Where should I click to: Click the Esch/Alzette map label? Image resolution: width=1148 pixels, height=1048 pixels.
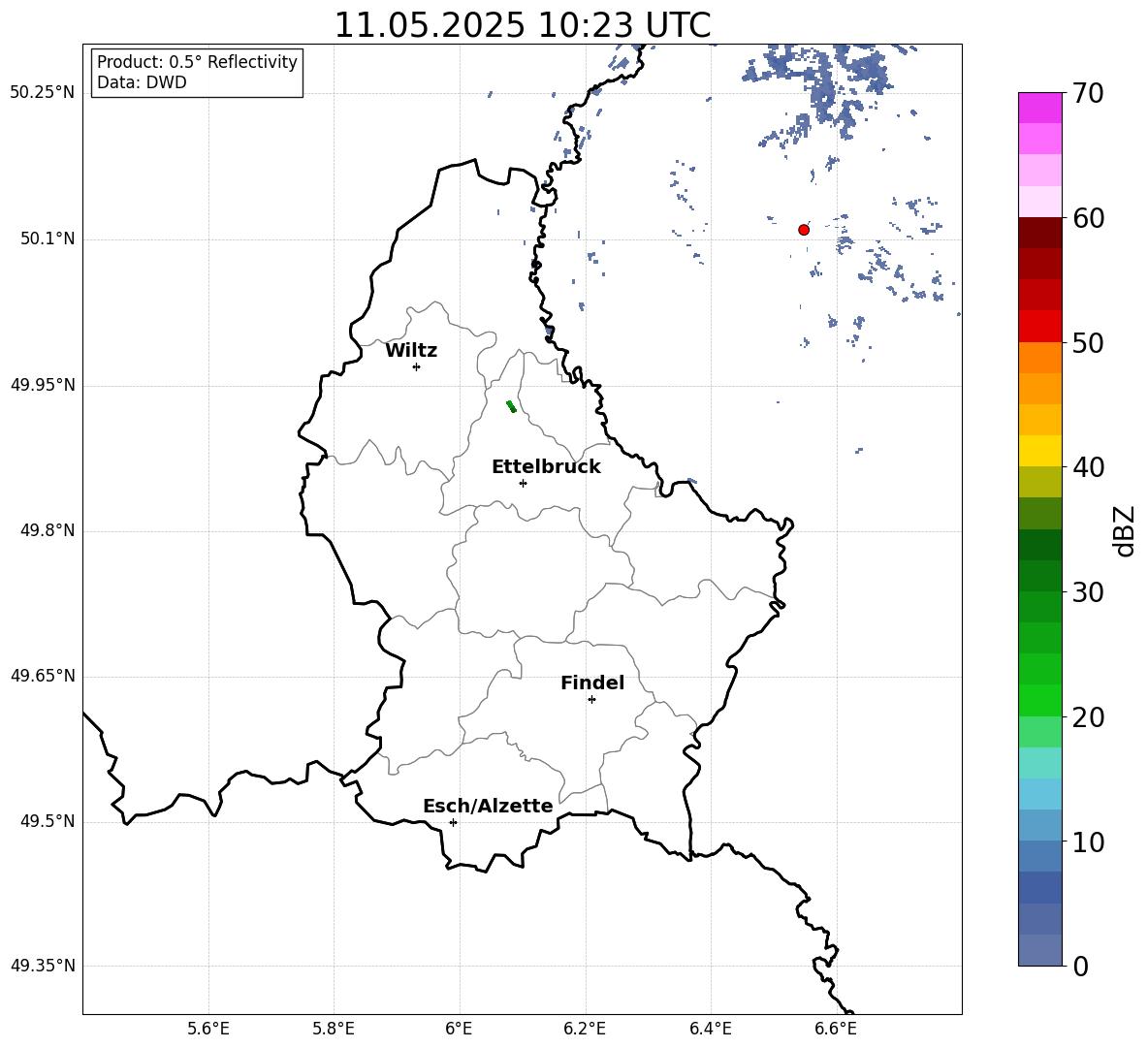[x=488, y=806]
